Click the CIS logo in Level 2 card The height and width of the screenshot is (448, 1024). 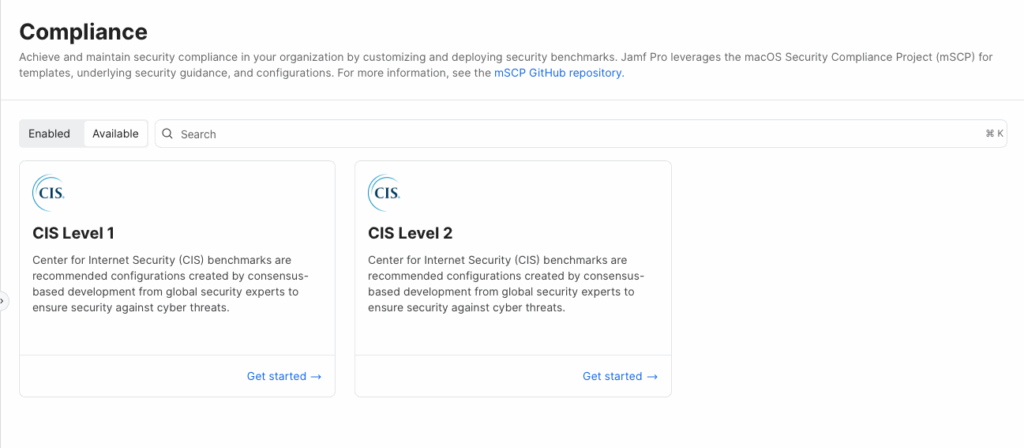[x=385, y=191]
